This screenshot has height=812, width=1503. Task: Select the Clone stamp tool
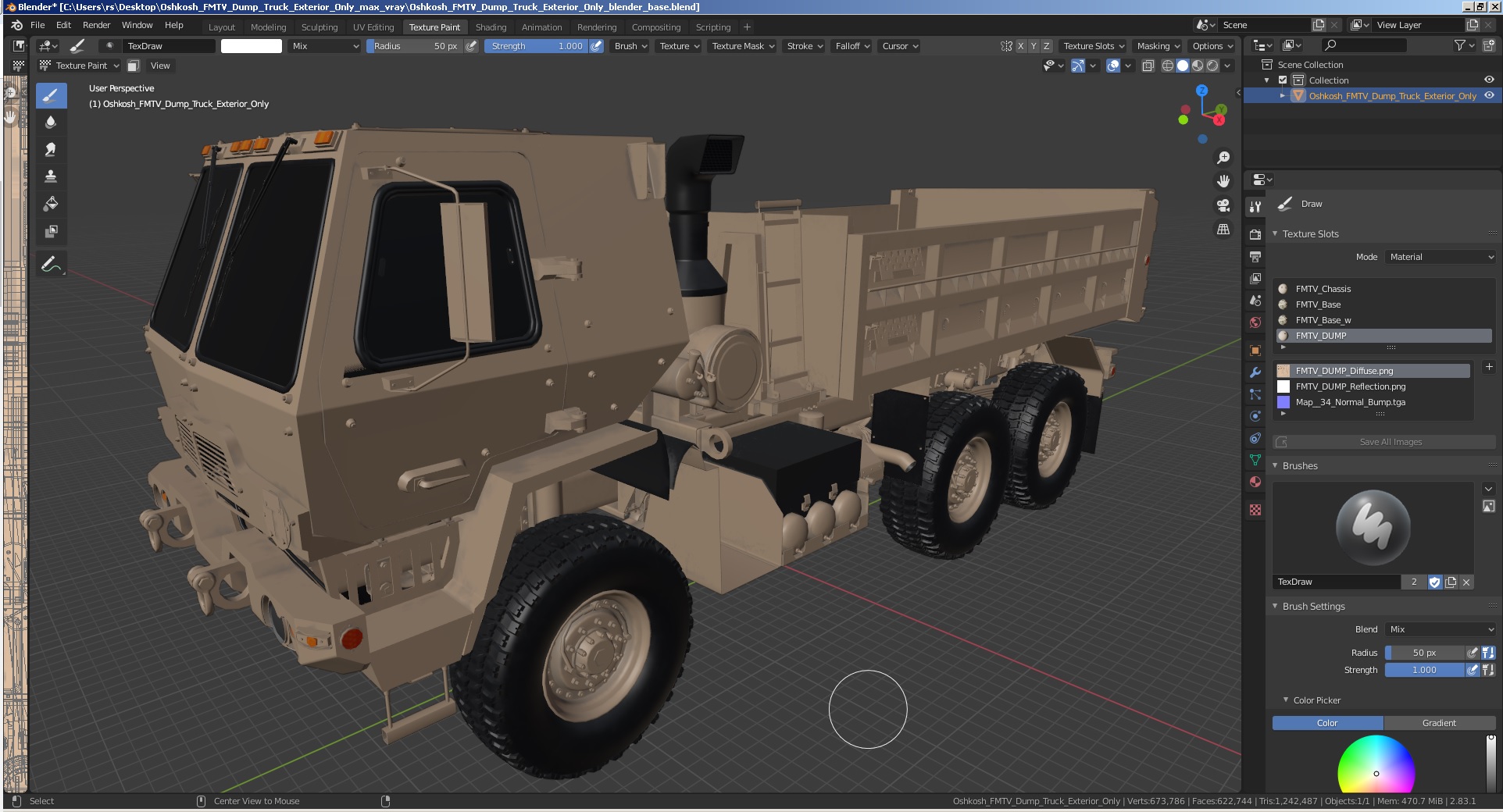tap(51, 176)
